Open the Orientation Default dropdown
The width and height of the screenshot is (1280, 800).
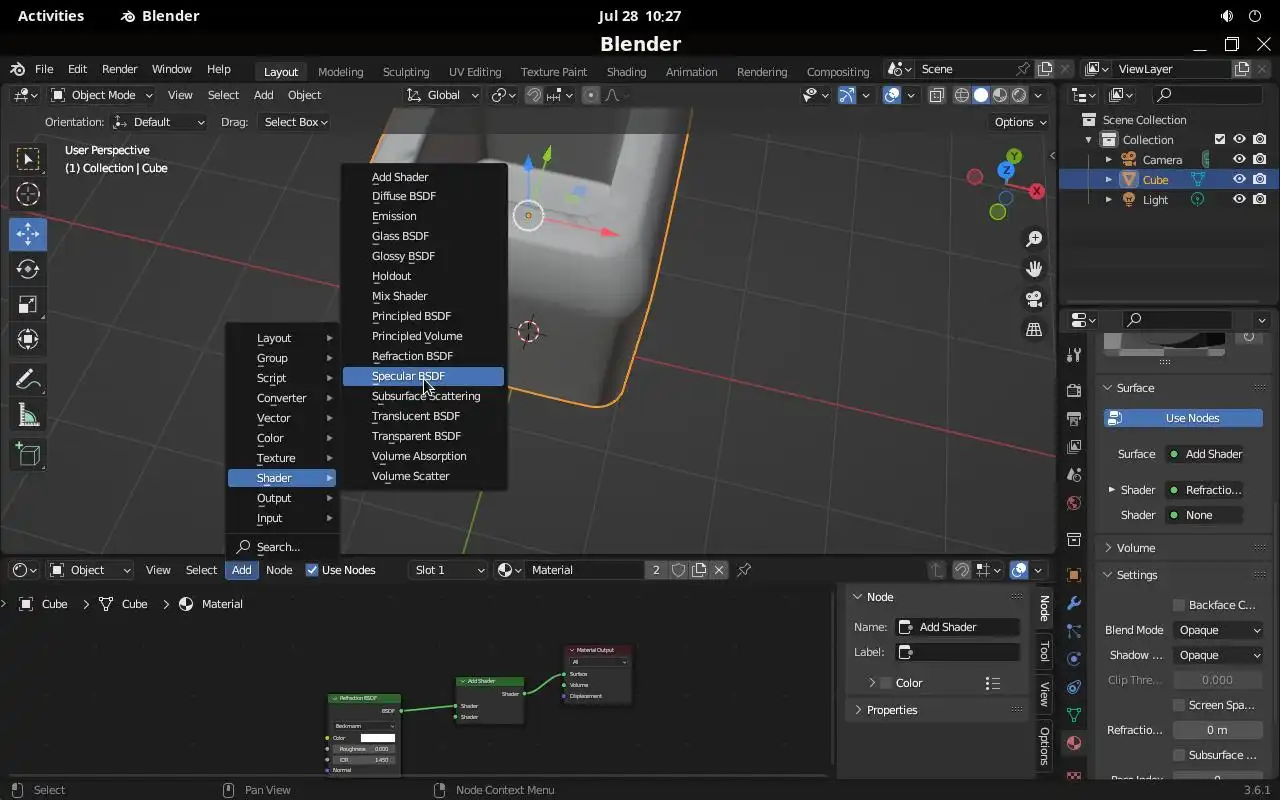point(159,122)
